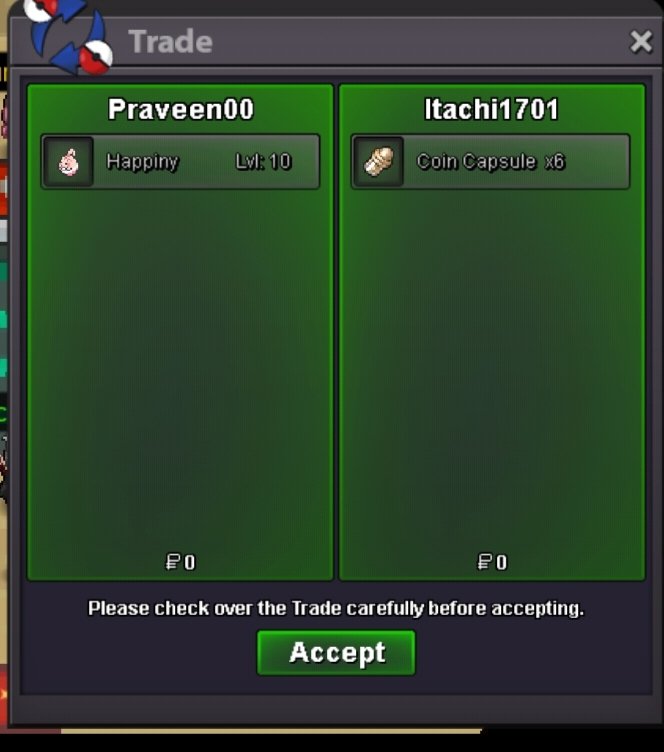Click the Praveen00 player name
The height and width of the screenshot is (752, 664).
tap(181, 109)
